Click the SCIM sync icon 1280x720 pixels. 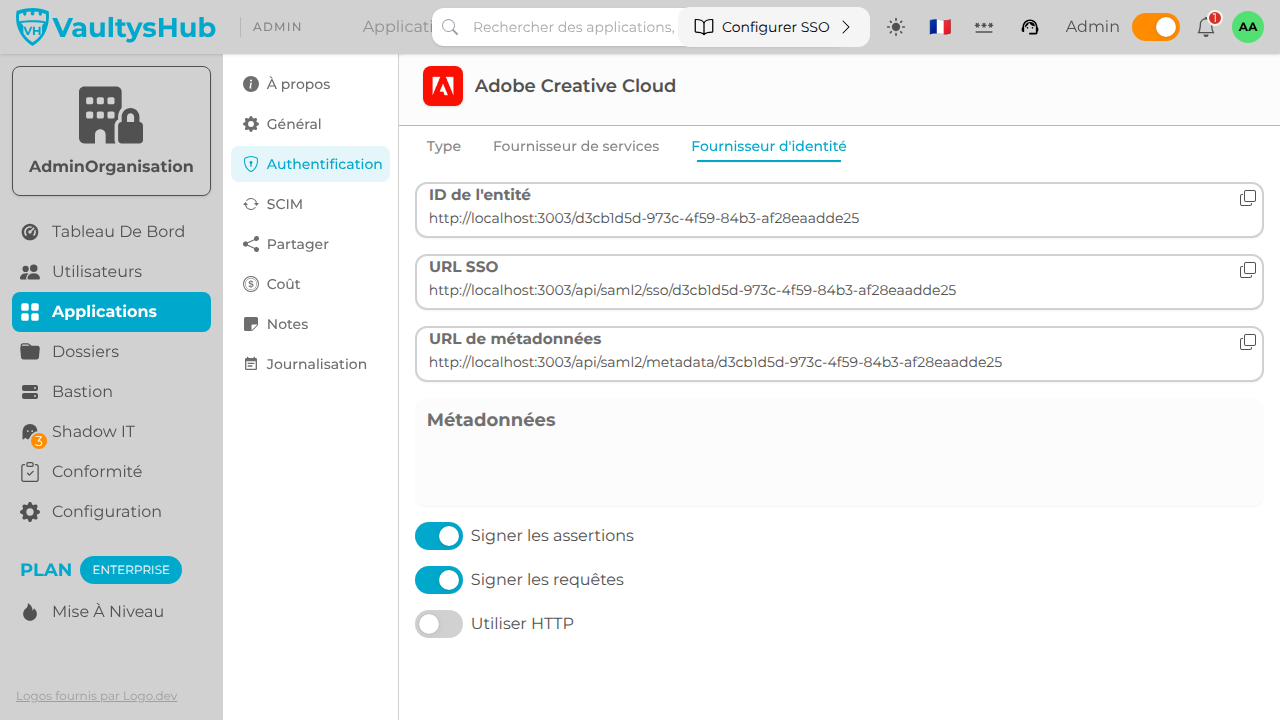251,204
